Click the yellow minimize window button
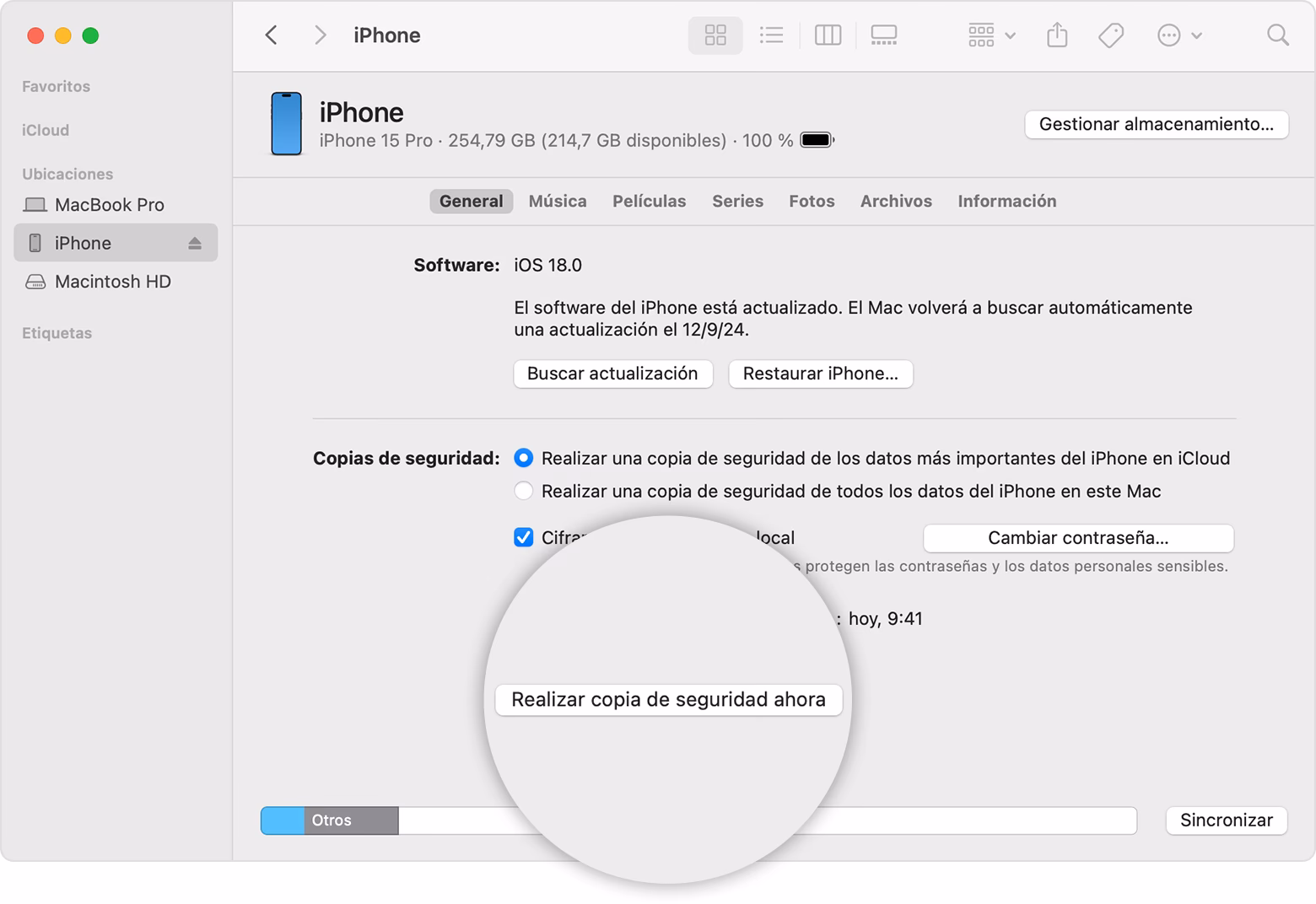1316x904 pixels. [62, 35]
